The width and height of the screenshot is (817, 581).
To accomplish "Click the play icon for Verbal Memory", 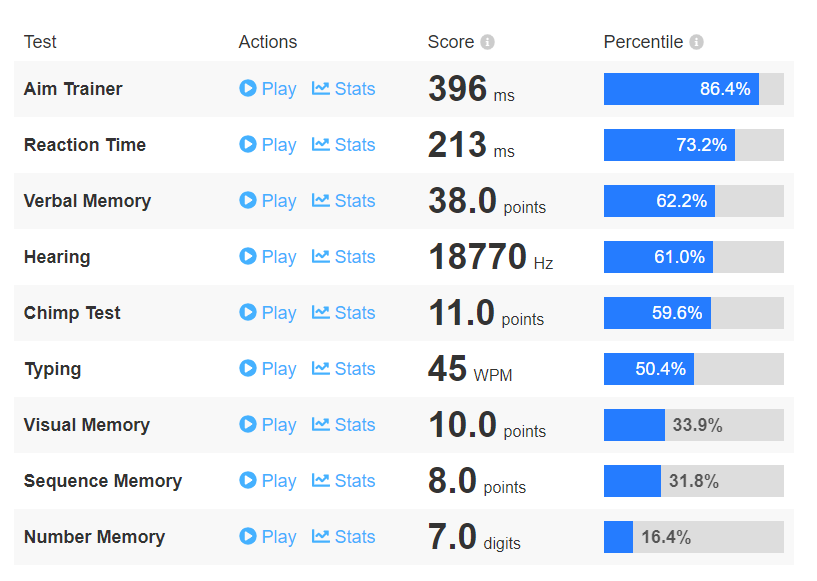I will (x=248, y=200).
